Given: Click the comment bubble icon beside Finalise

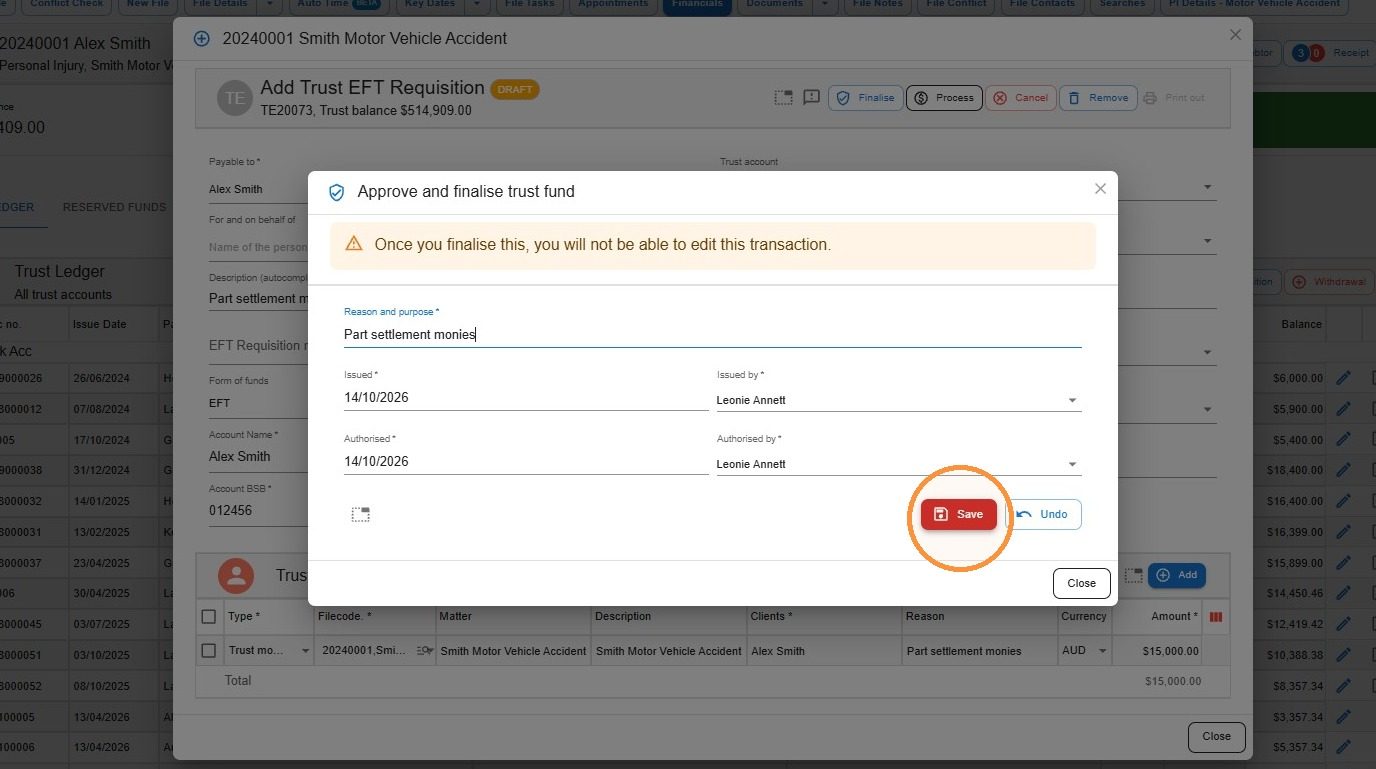Looking at the screenshot, I should (x=812, y=98).
